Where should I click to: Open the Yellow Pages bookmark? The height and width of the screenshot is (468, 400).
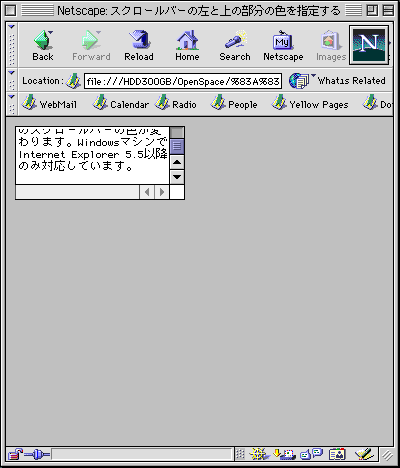click(310, 104)
